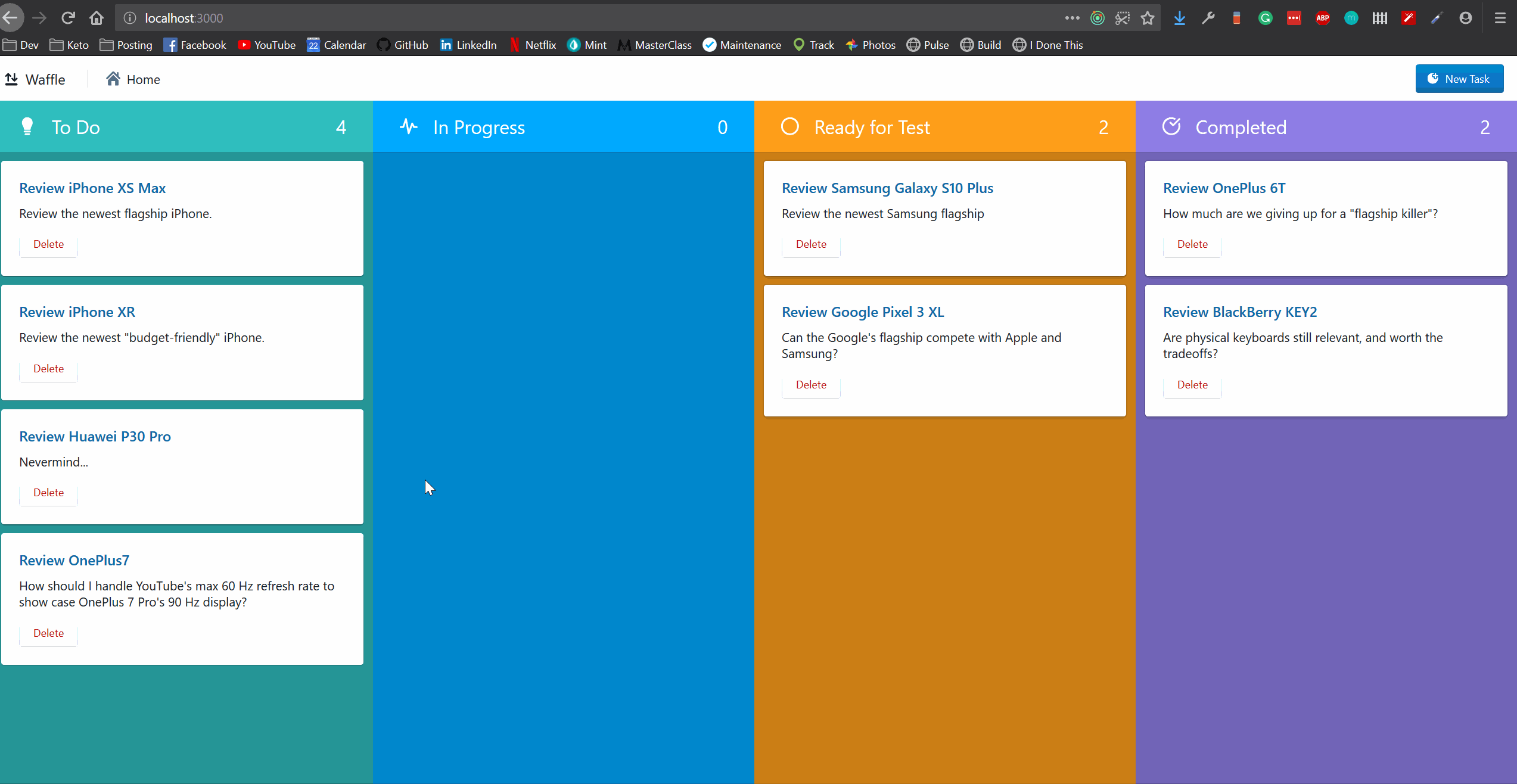Open the Dev bookmarks folder
1517x784 pixels.
pyautogui.click(x=21, y=45)
